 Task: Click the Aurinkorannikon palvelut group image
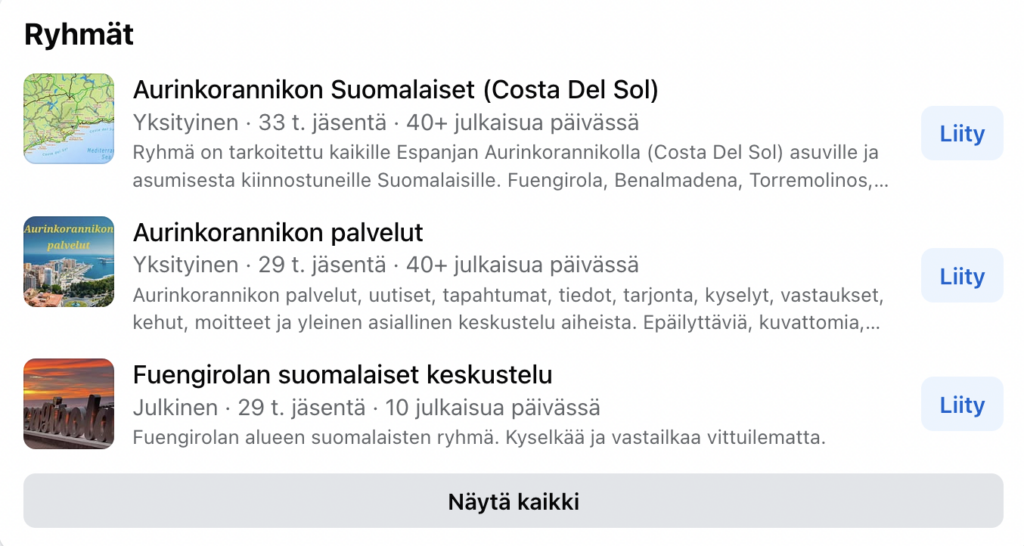[69, 261]
